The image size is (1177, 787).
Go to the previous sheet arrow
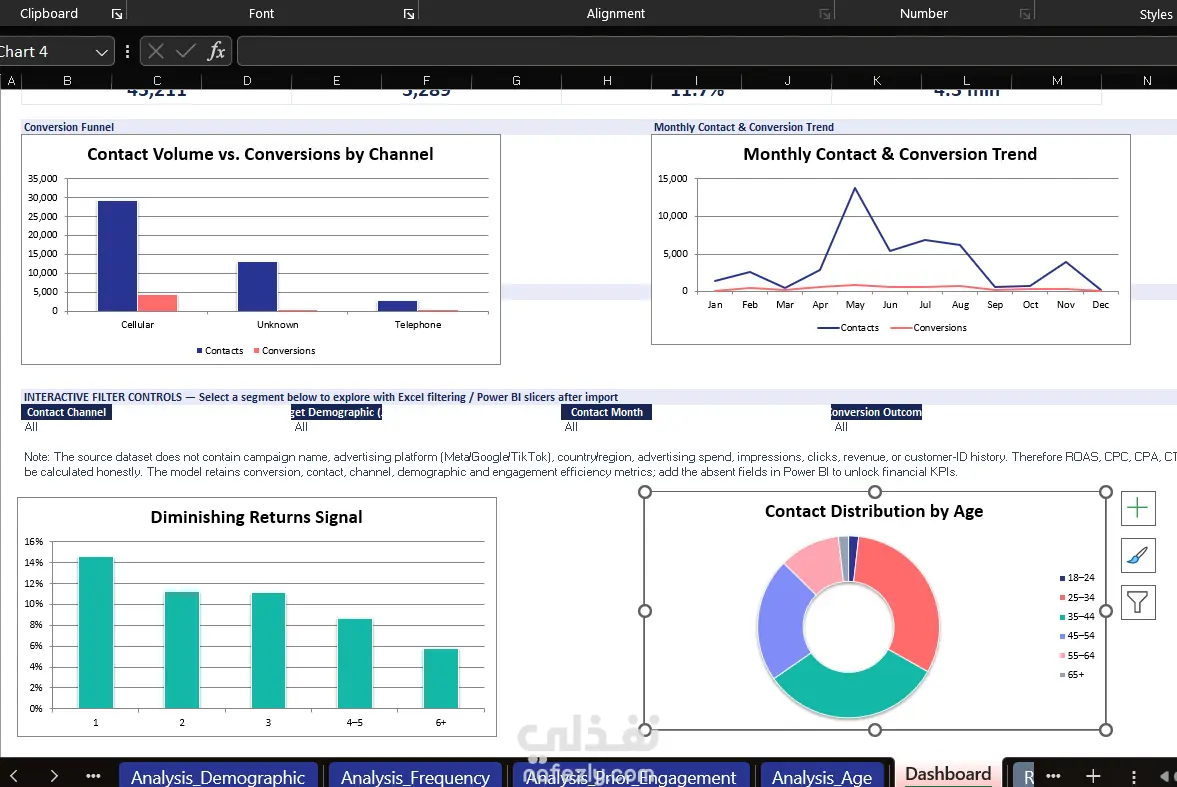pyautogui.click(x=14, y=776)
